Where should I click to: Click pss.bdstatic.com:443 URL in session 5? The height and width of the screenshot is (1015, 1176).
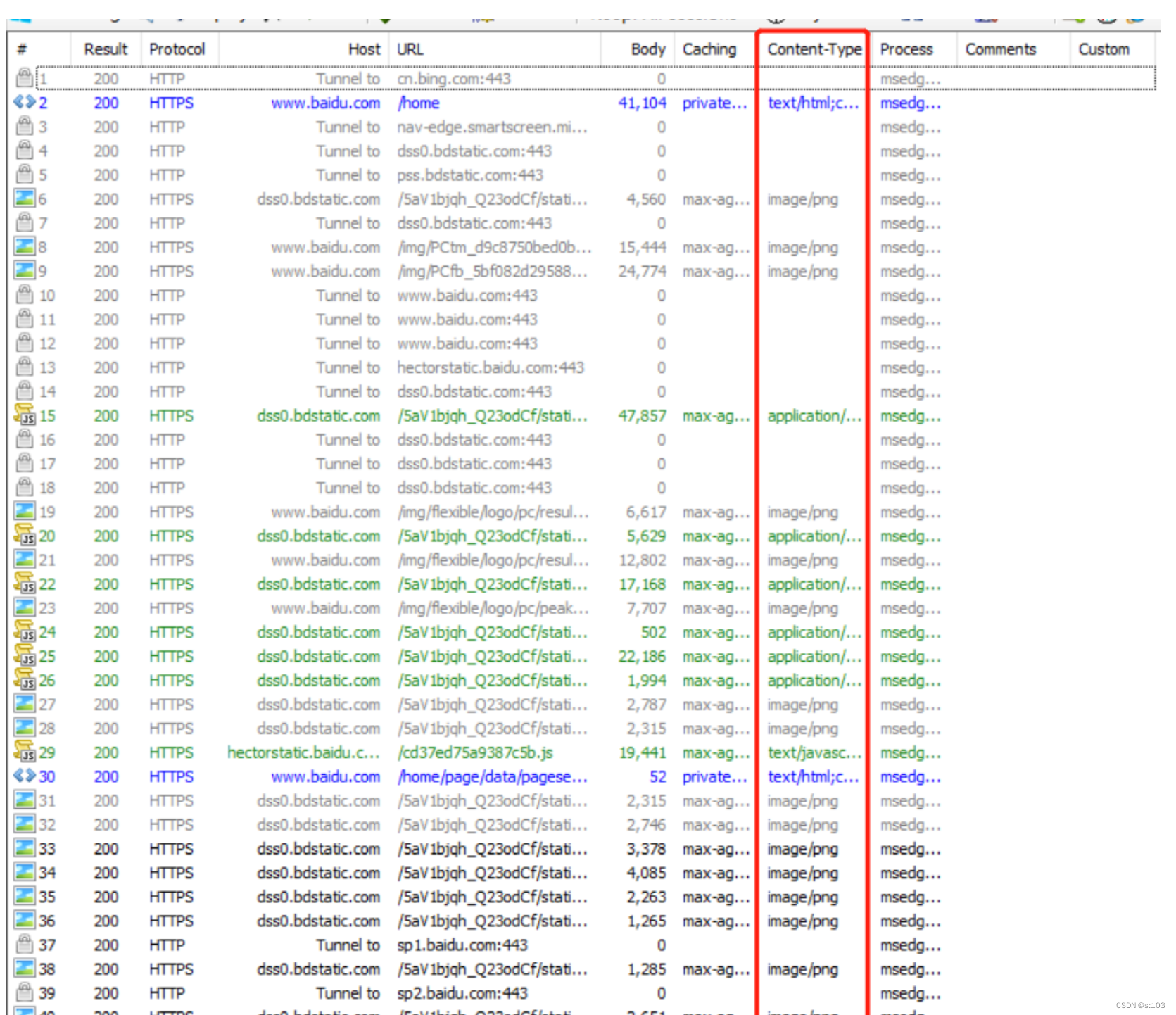[470, 175]
